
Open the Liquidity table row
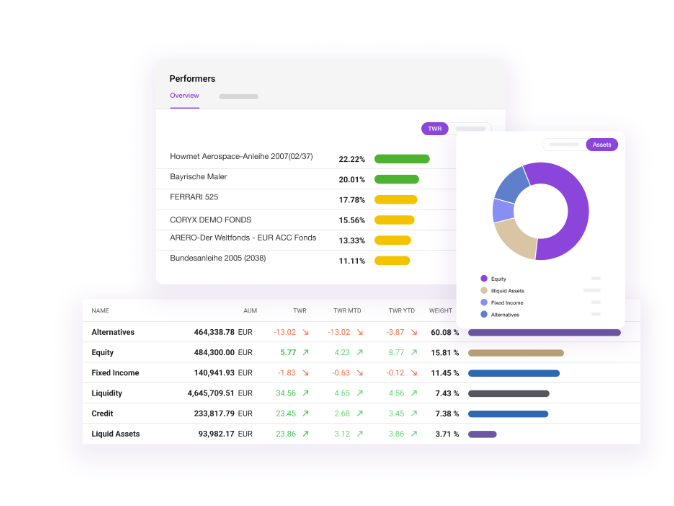[x=361, y=393]
